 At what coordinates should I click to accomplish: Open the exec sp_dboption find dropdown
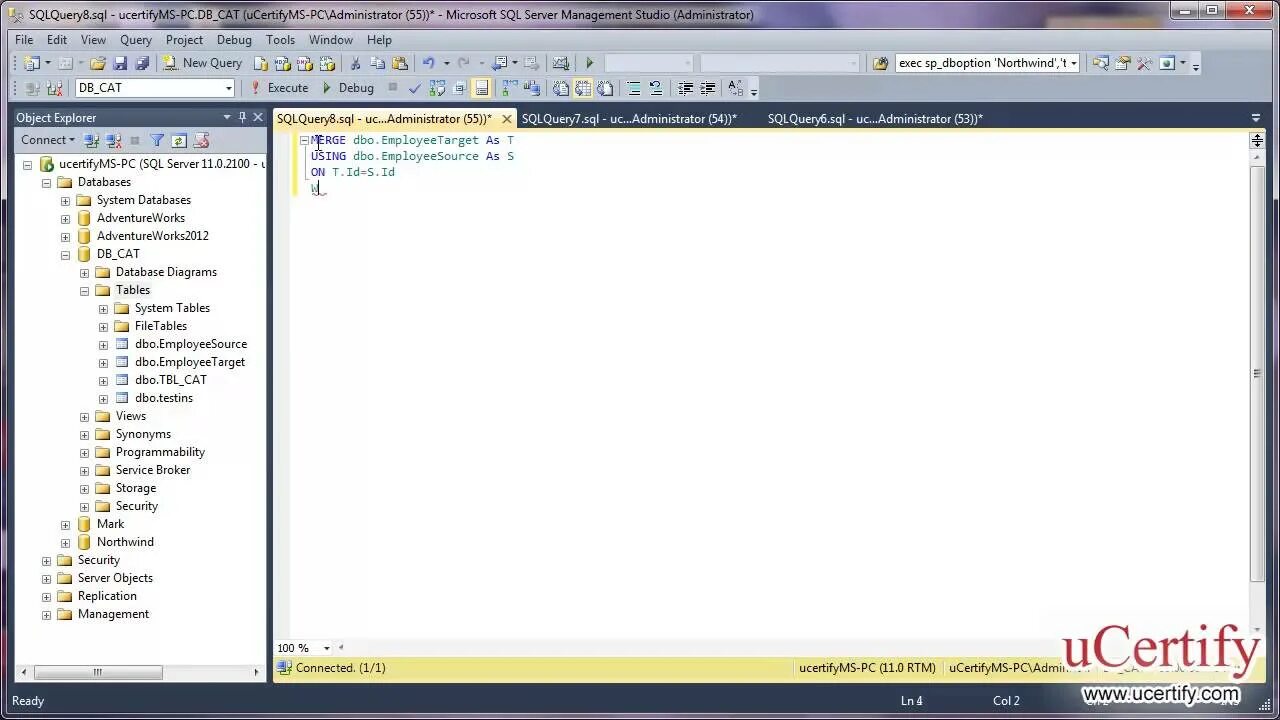(x=1074, y=63)
